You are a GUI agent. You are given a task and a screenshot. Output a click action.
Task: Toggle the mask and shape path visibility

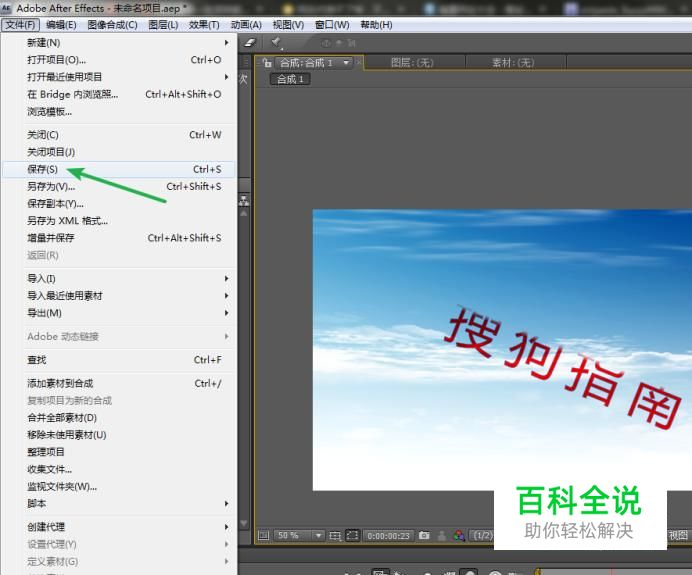tap(352, 535)
